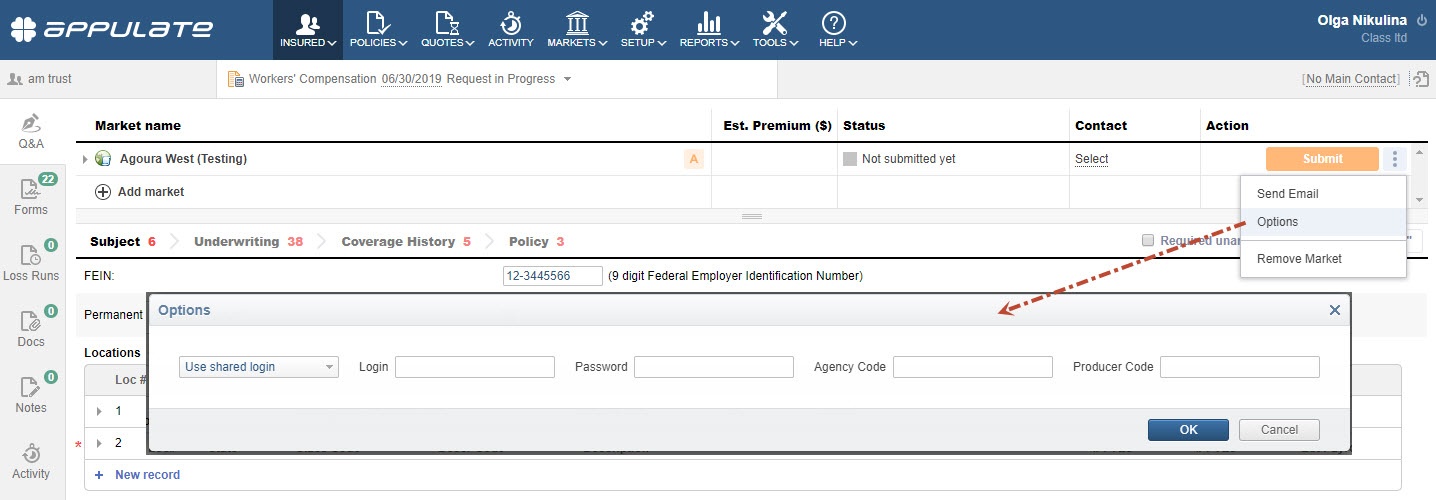
Task: Open the Use shared login dropdown
Action: (x=259, y=367)
